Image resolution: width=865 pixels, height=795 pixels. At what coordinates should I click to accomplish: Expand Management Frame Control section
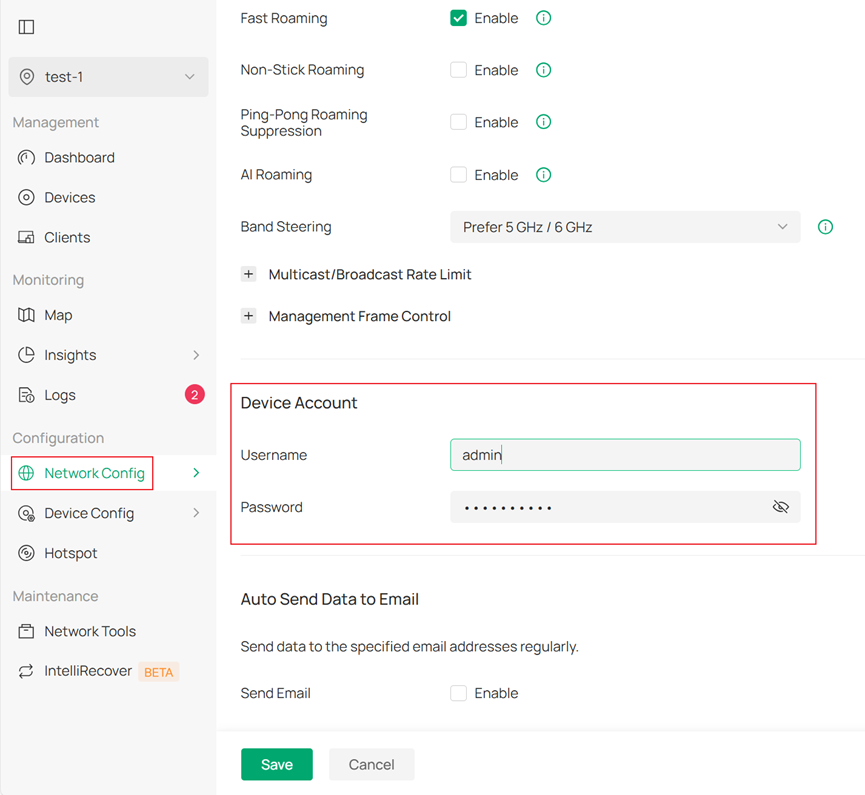pyautogui.click(x=248, y=315)
